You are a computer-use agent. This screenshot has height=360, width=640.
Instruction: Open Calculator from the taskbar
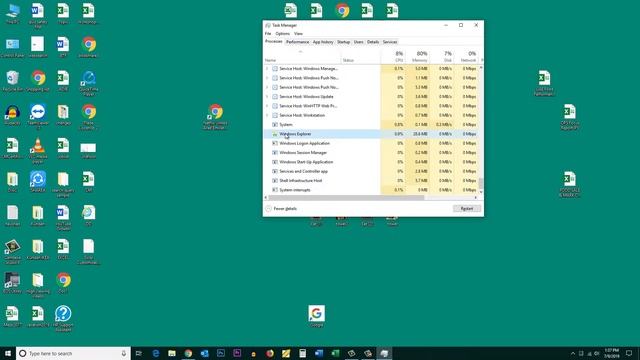(302, 353)
